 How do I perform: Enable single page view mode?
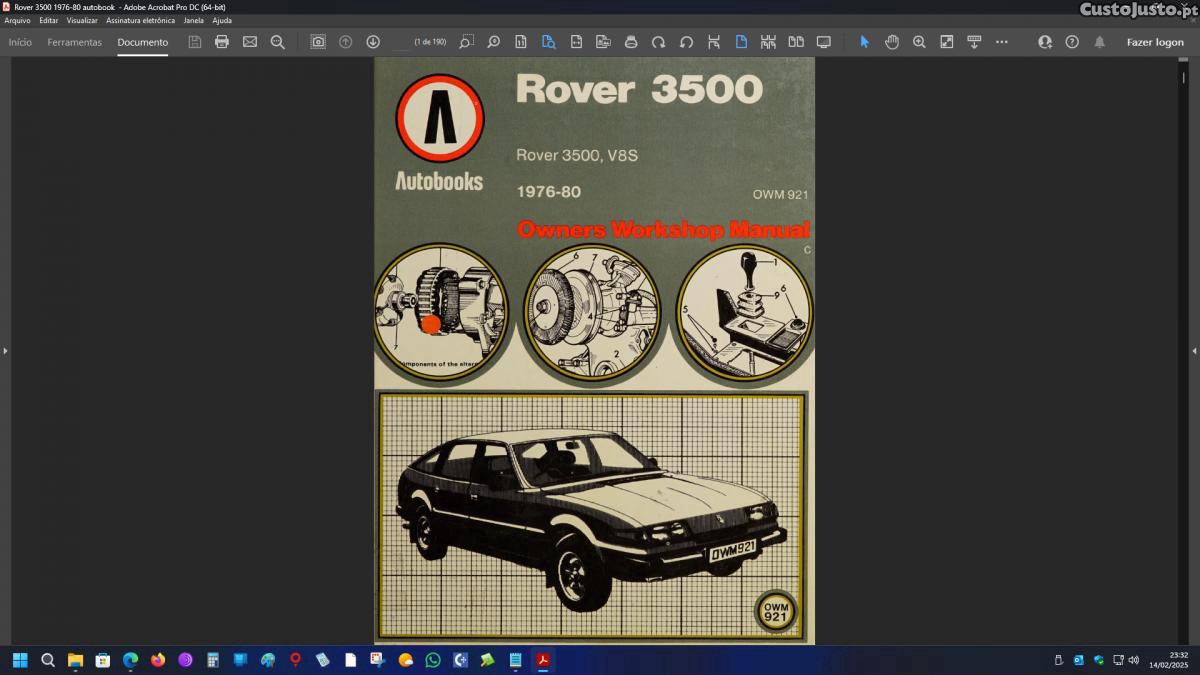[741, 42]
